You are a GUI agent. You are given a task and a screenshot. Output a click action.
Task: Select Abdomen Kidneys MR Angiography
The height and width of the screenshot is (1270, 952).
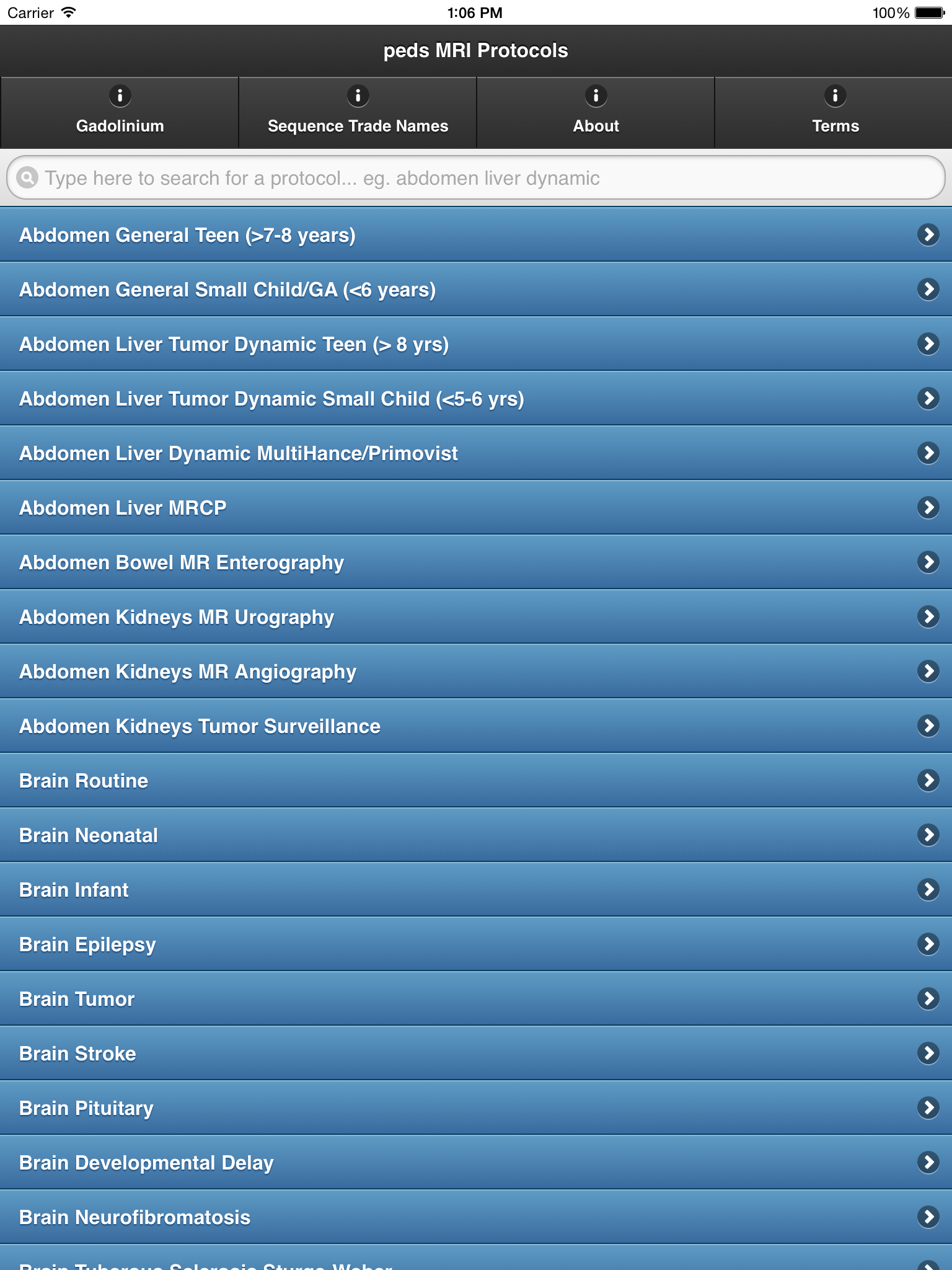[476, 671]
